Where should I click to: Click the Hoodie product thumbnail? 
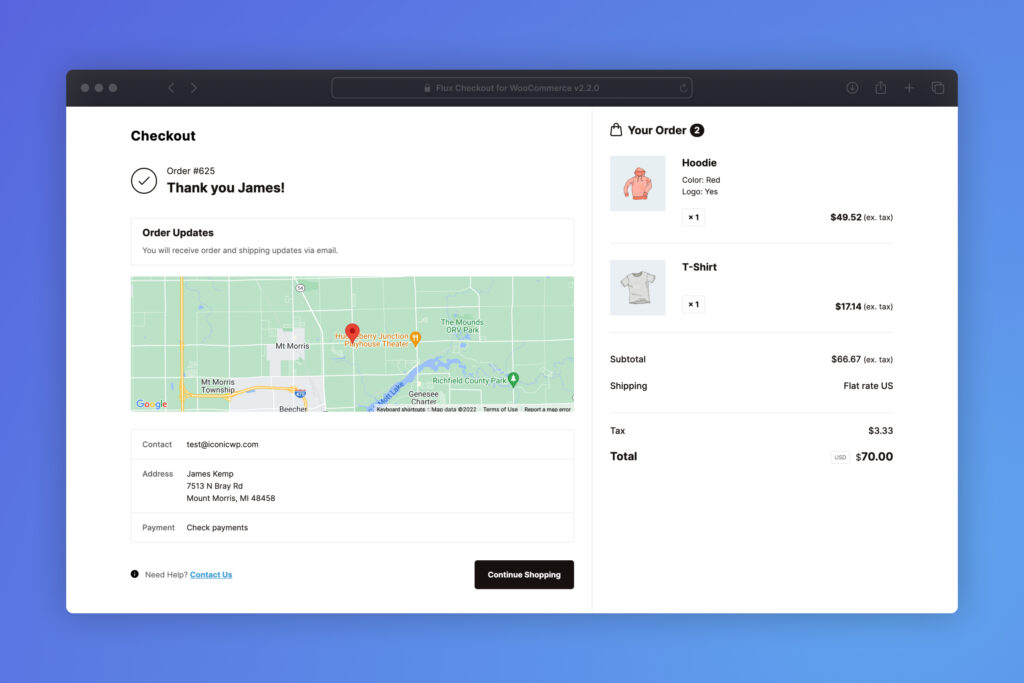[x=638, y=183]
